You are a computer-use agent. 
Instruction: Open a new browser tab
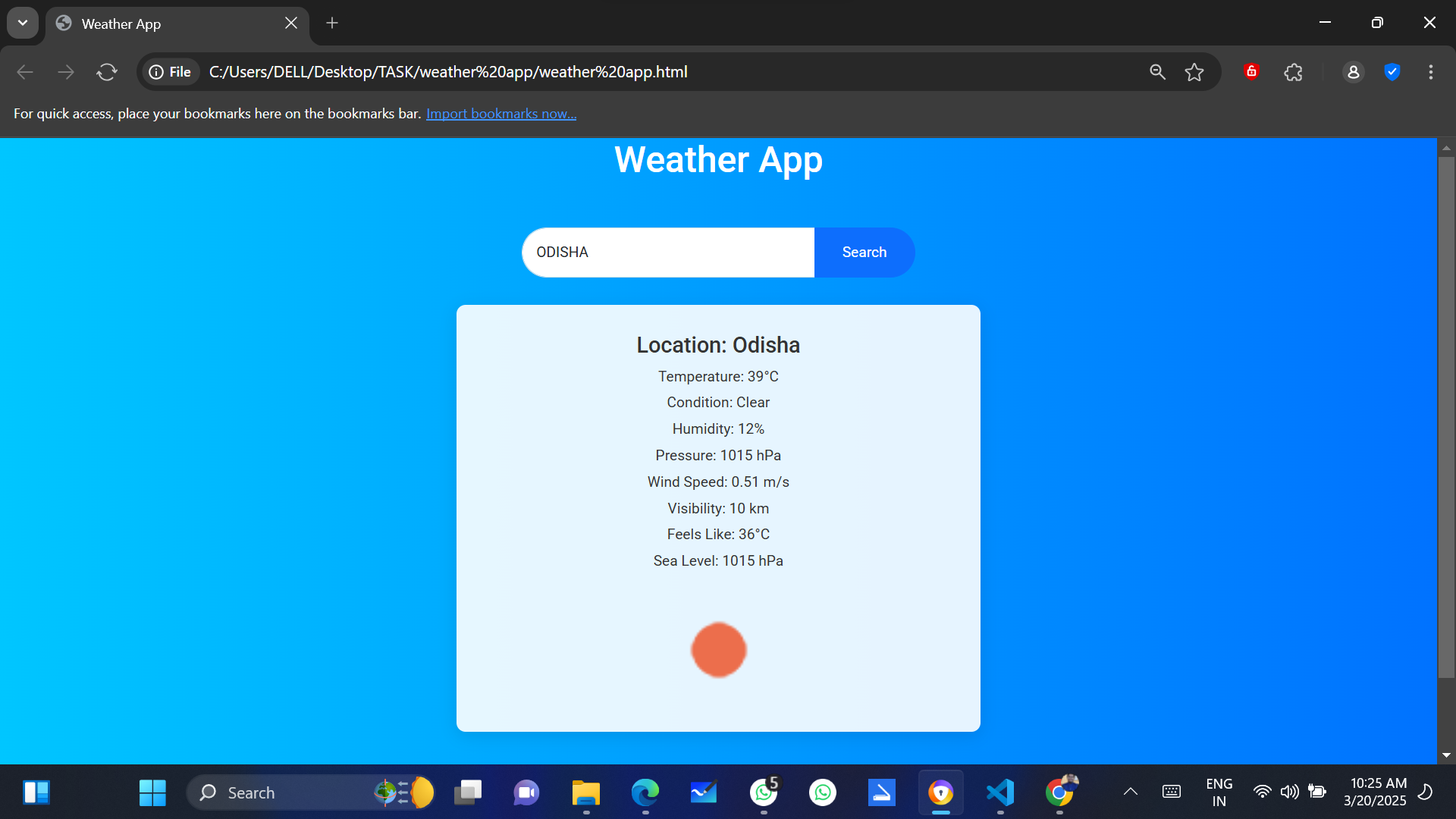(331, 23)
